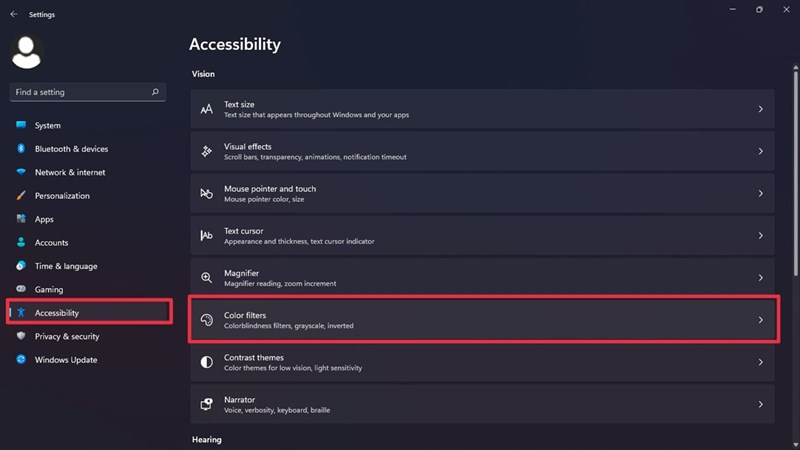Viewport: 800px width, 450px height.
Task: Click the search magnifier icon
Action: coord(155,92)
